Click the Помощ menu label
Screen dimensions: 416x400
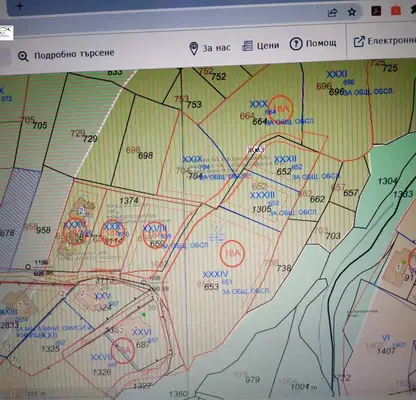click(321, 43)
